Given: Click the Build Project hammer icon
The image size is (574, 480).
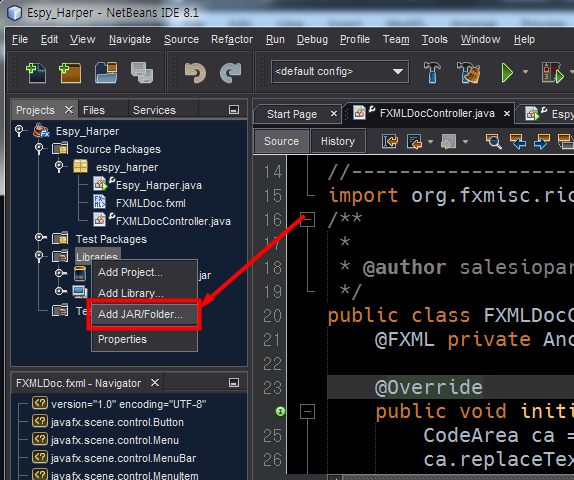Looking at the screenshot, I should pos(432,72).
